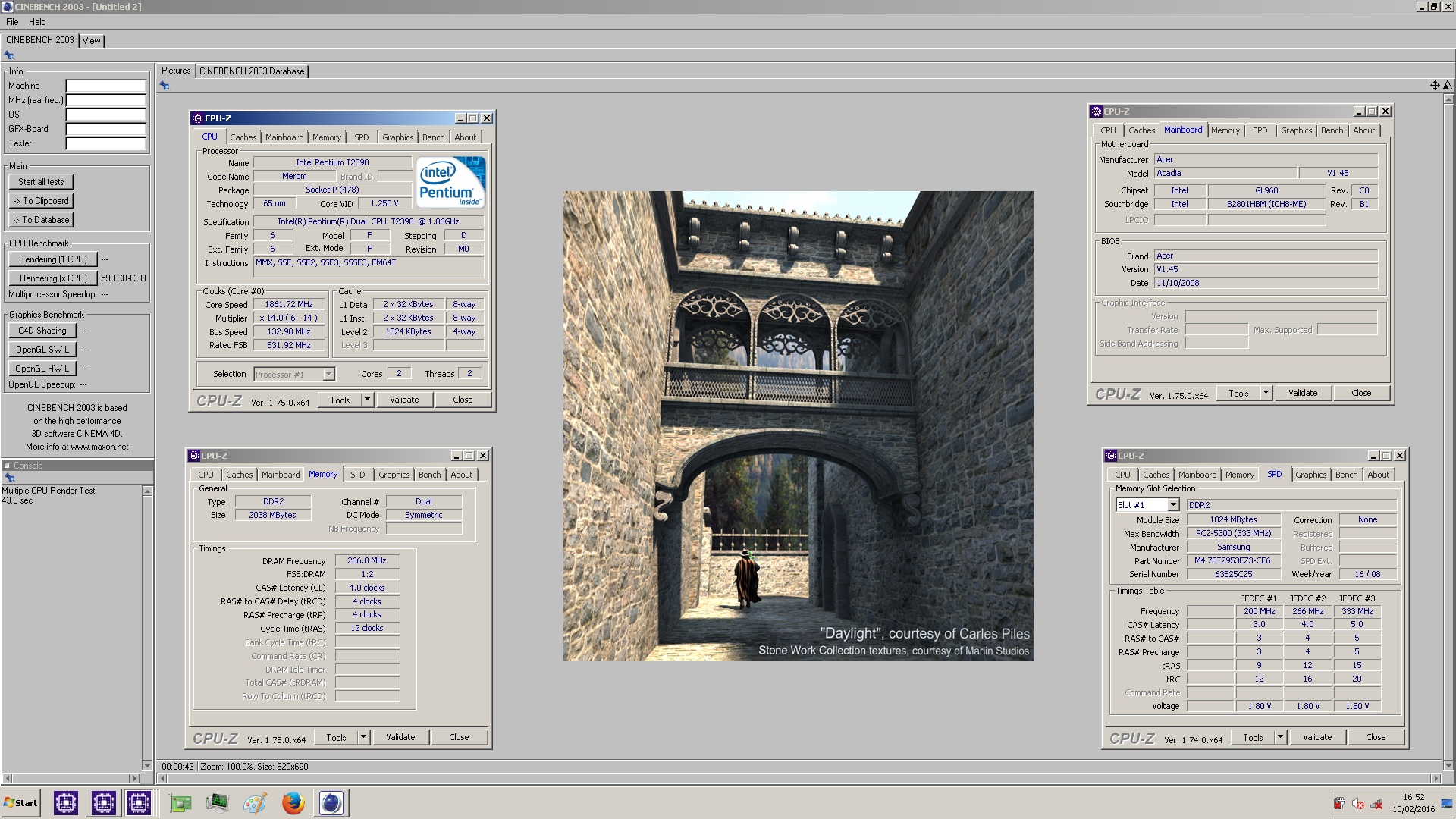Click the Core Speed value 1861.72 MHz
This screenshot has height=819, width=1456.
pyautogui.click(x=289, y=304)
